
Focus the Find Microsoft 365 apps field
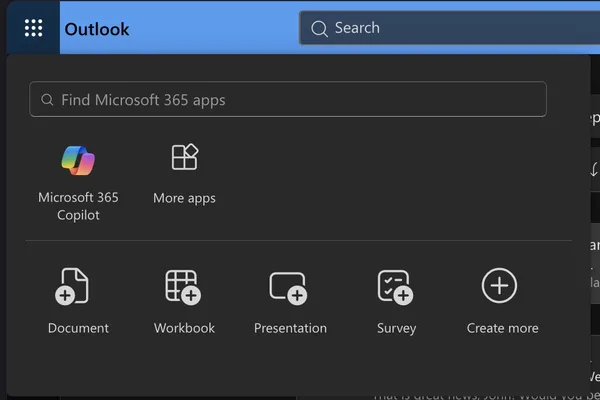(x=288, y=99)
